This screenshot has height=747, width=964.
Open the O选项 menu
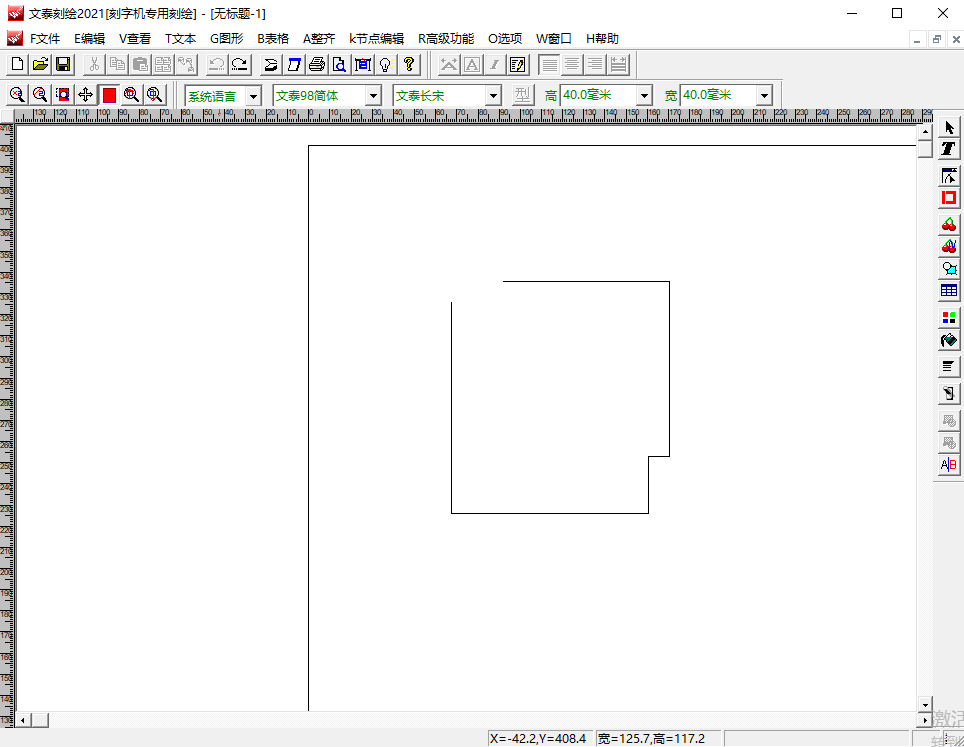click(505, 39)
